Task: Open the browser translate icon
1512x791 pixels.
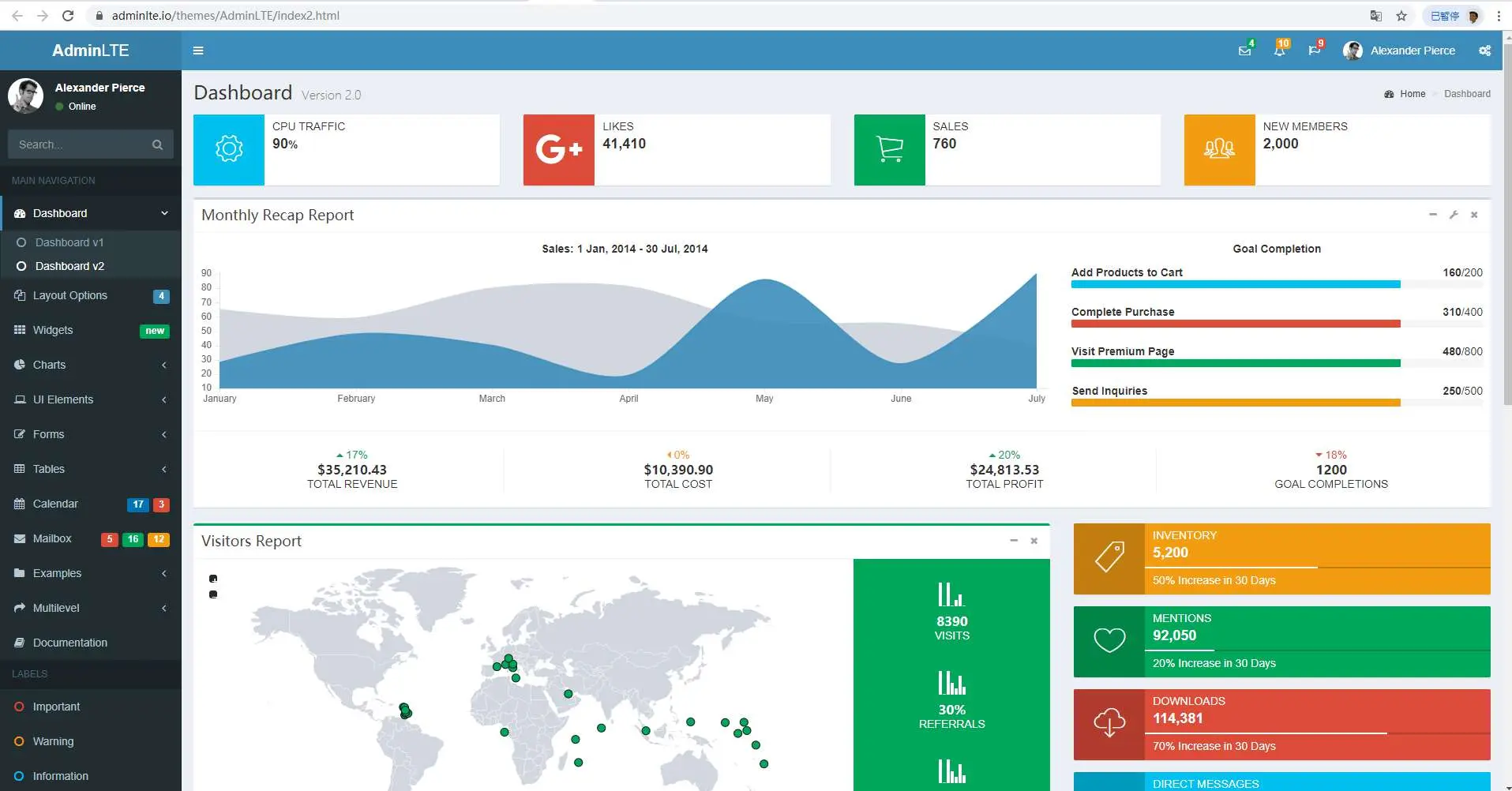Action: click(x=1376, y=16)
